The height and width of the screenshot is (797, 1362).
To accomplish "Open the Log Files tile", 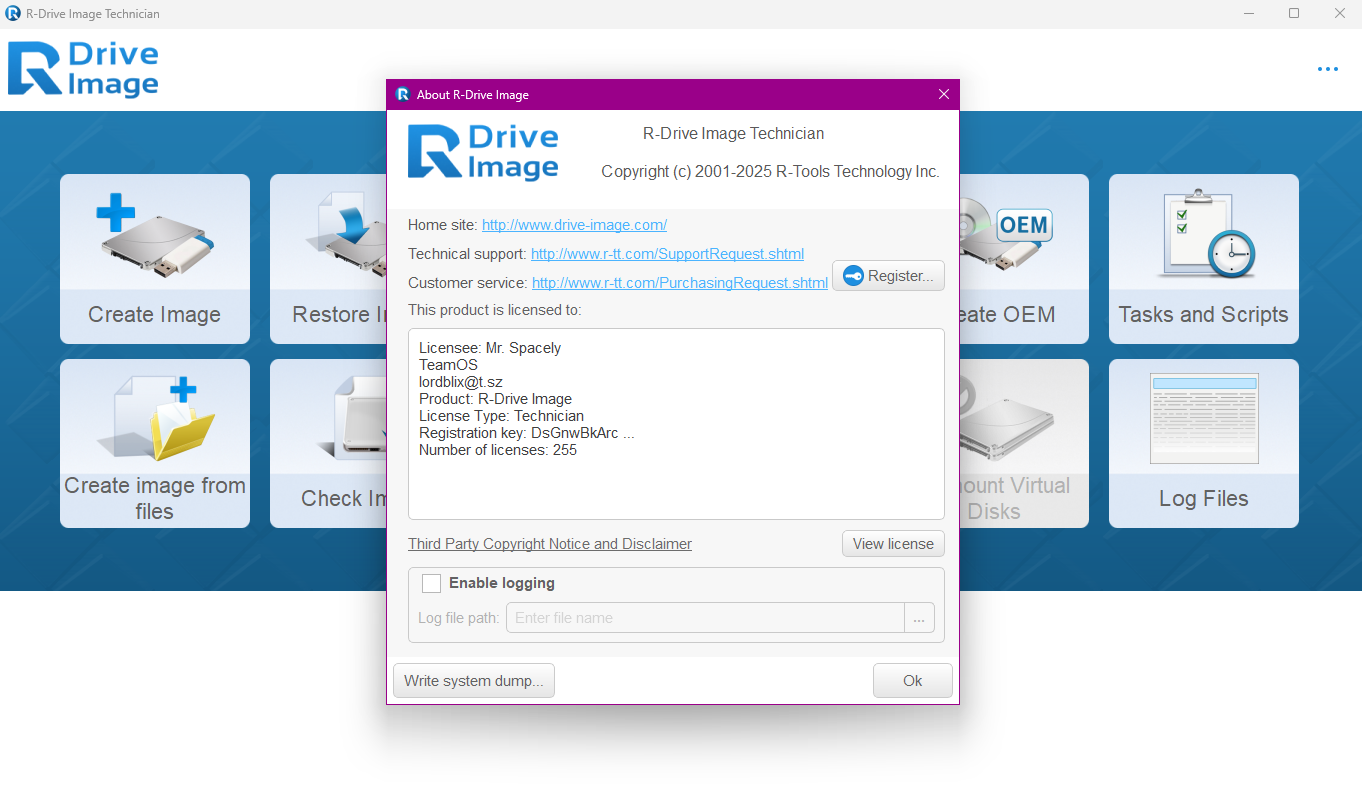I will click(x=1203, y=443).
